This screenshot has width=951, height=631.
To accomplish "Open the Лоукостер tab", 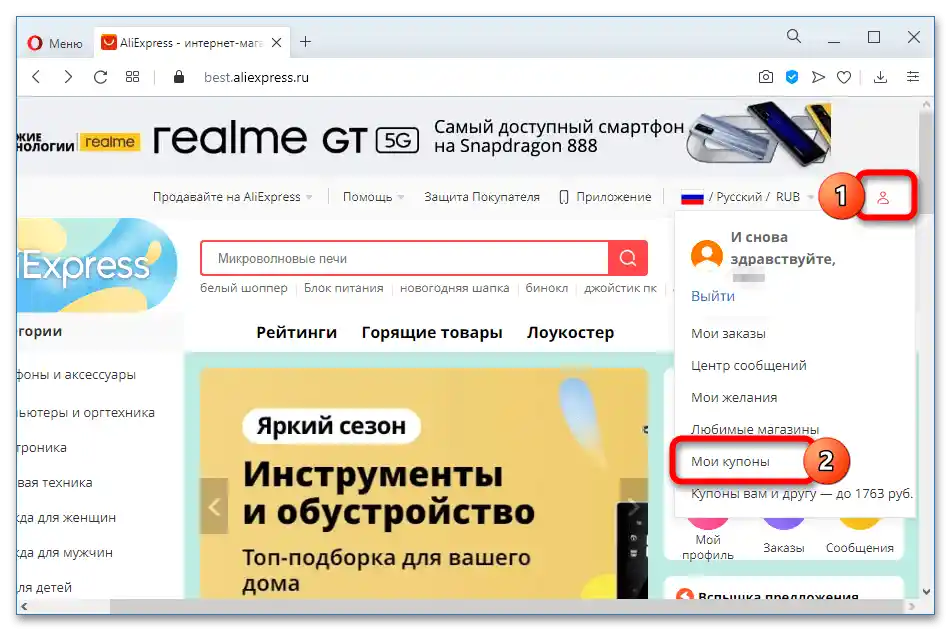I will click(x=570, y=332).
